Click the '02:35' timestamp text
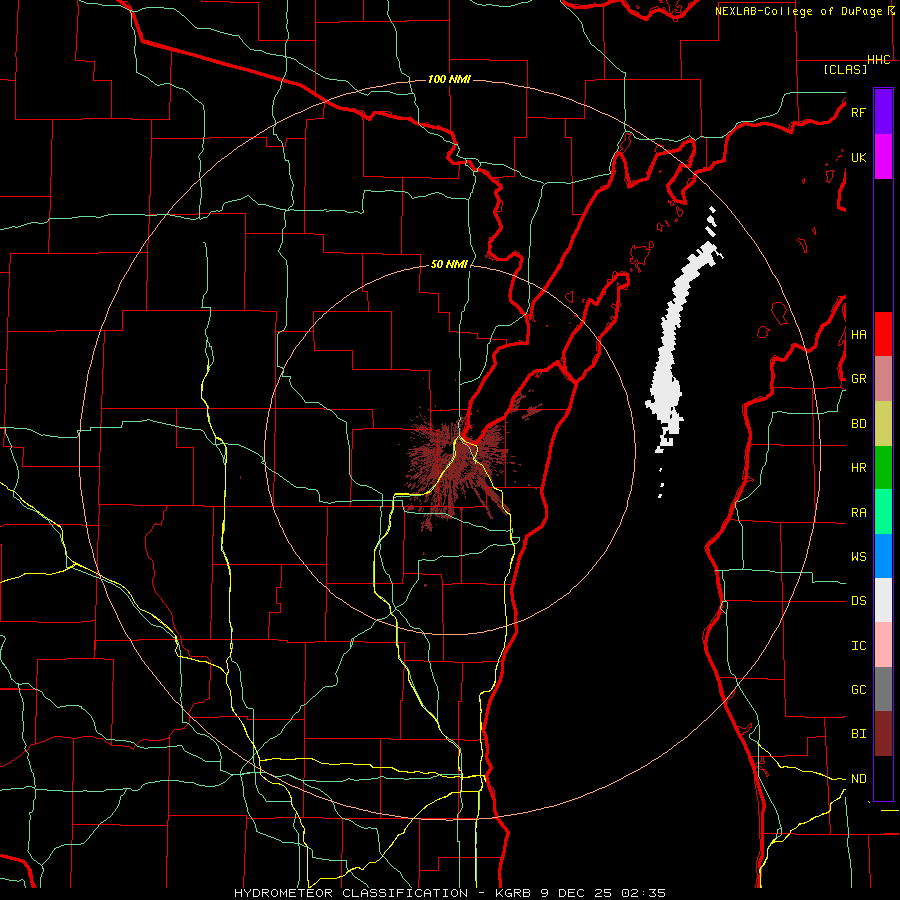 pos(642,893)
